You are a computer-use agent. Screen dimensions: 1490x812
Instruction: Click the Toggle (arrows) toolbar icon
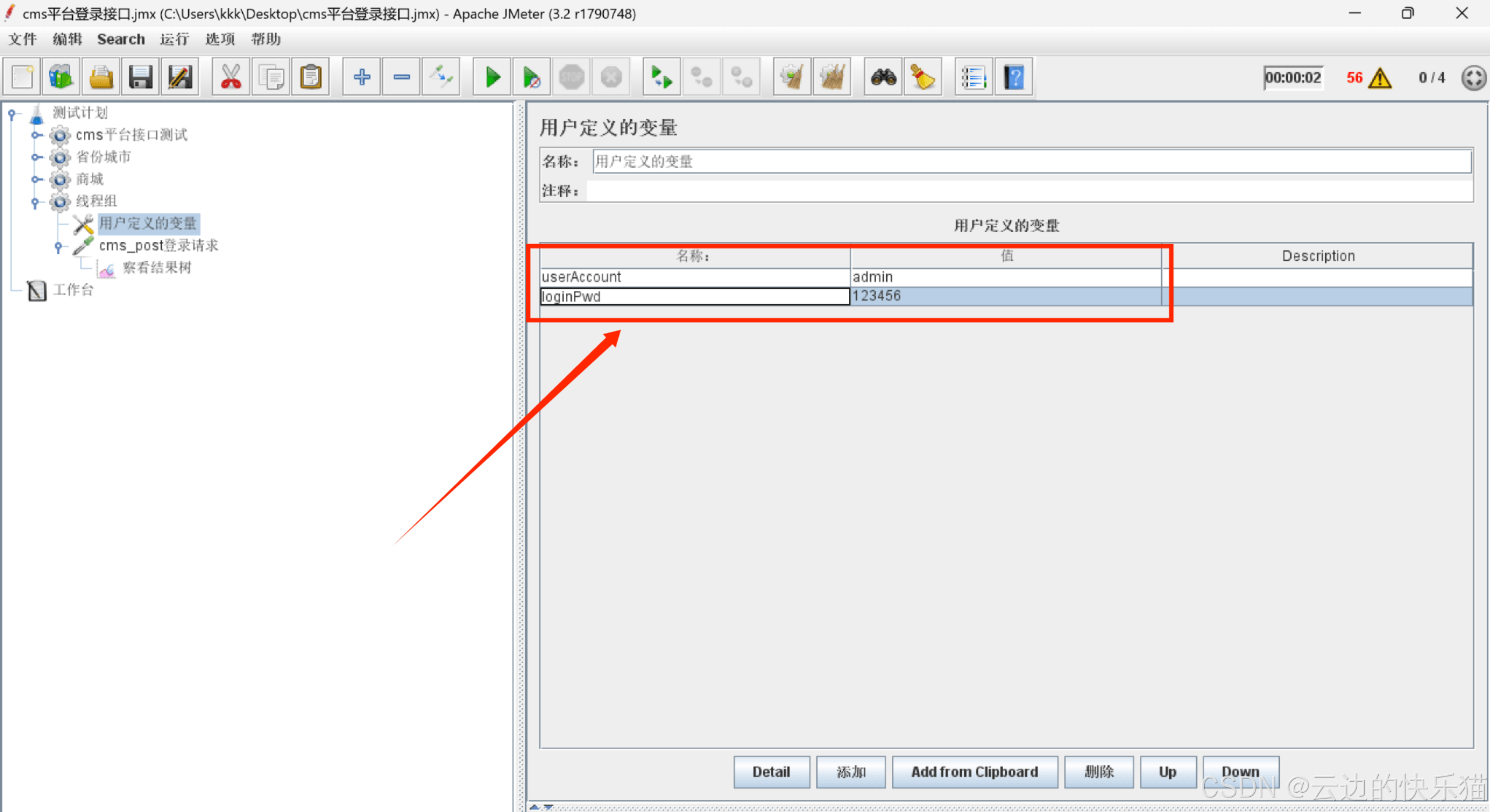441,77
